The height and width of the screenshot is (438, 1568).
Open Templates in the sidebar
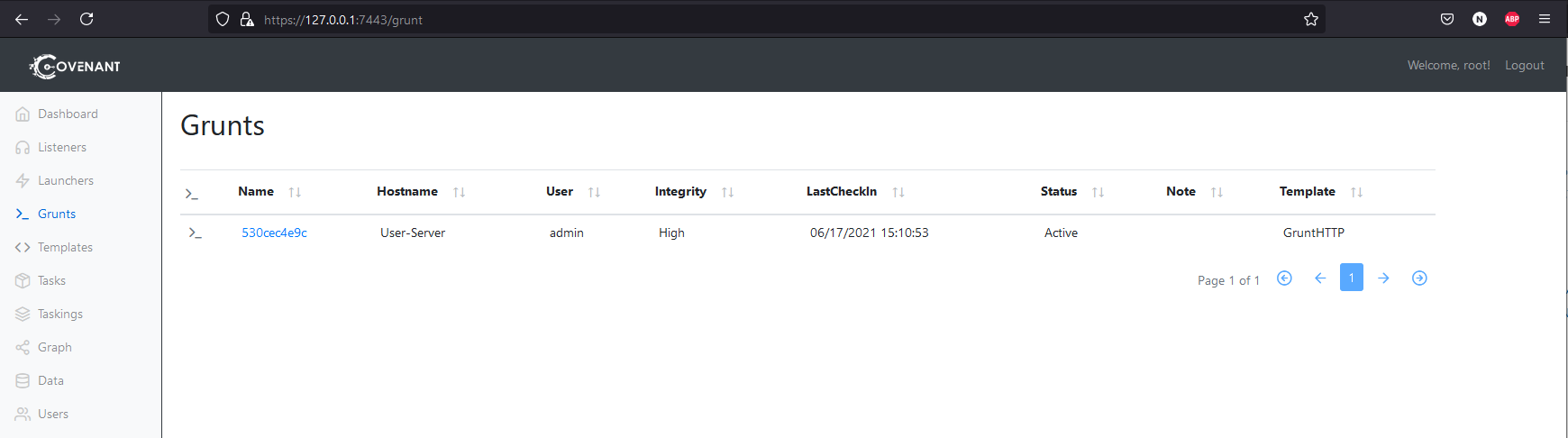pos(65,248)
